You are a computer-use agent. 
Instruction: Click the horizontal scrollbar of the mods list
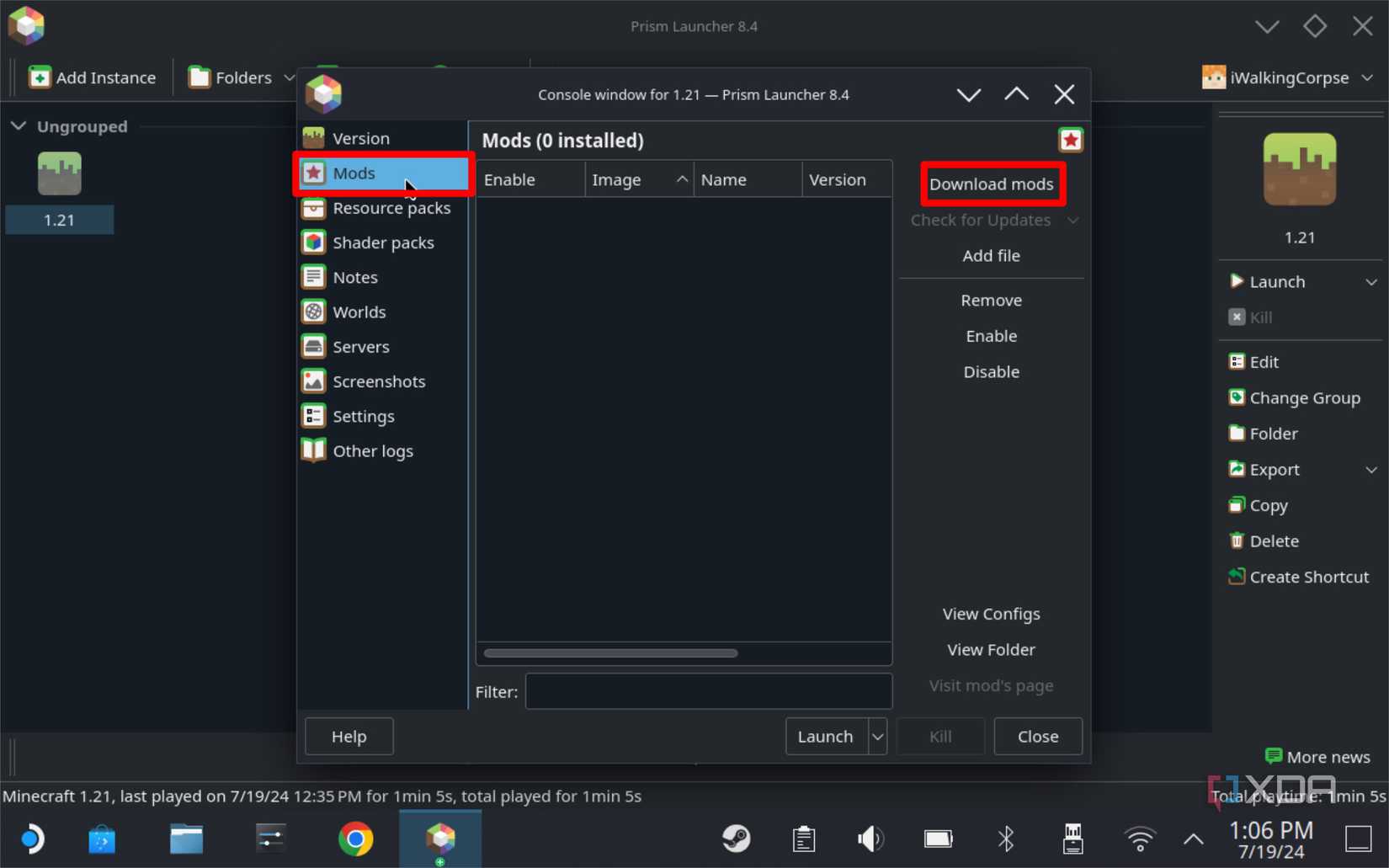pos(610,652)
